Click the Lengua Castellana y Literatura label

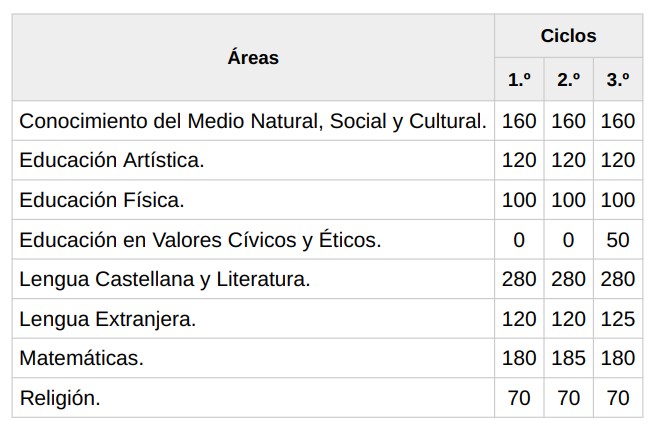click(165, 279)
